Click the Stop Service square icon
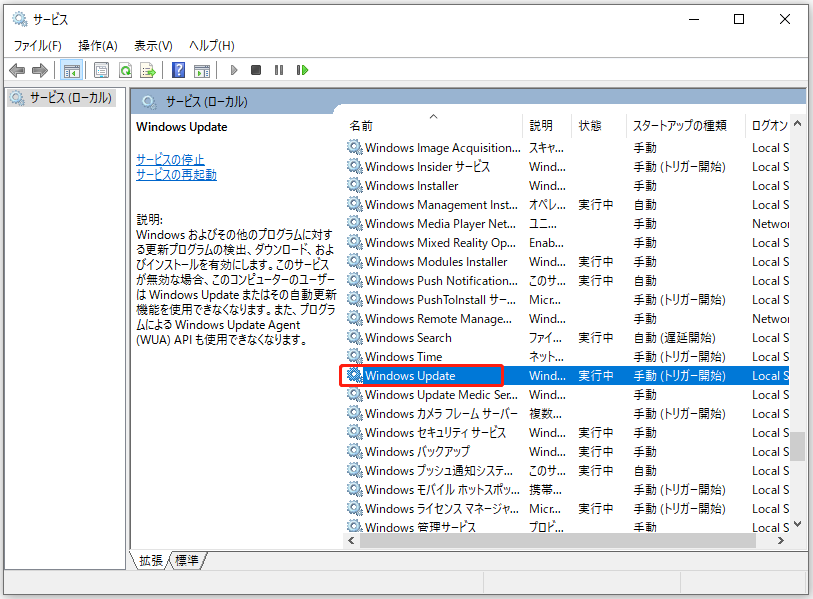The height and width of the screenshot is (599, 813). coord(256,70)
